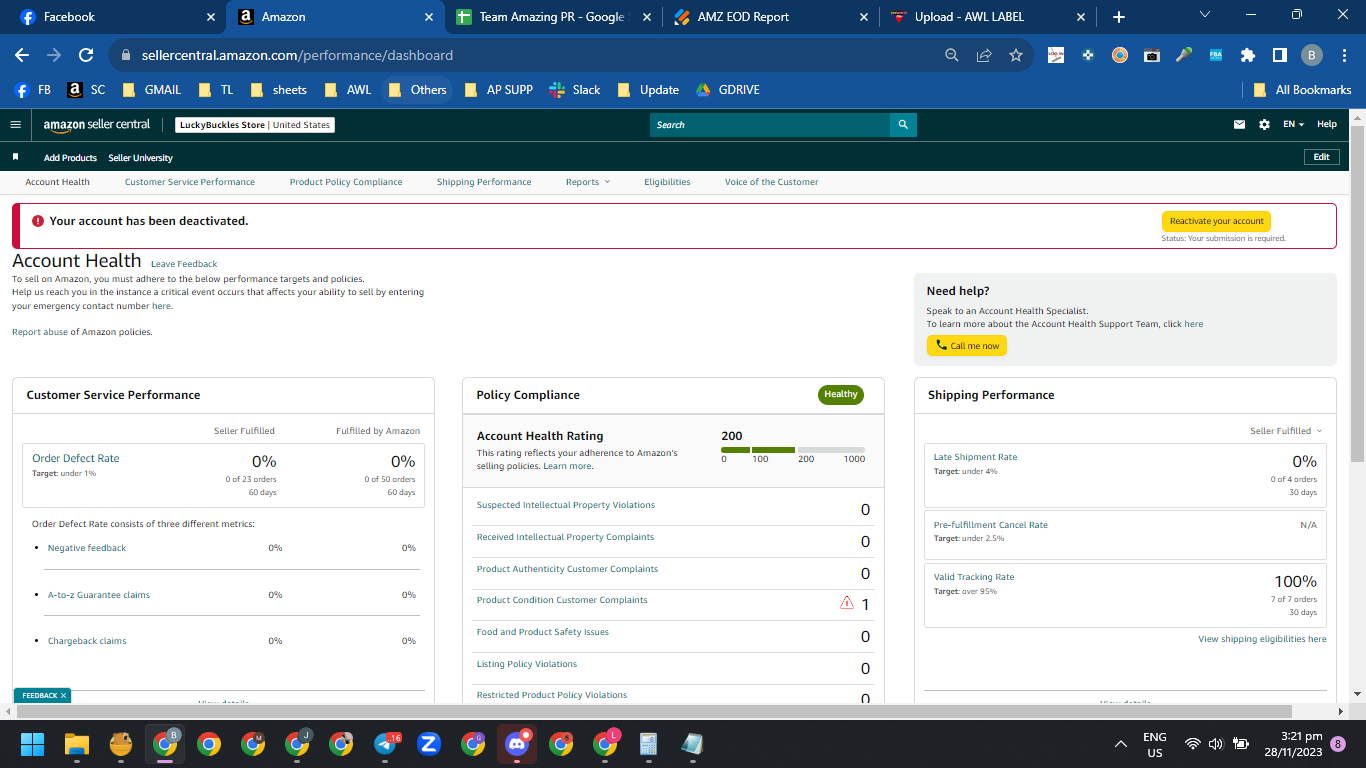Switch to the Upload - AWL LABEL tab
Viewport: 1366px width, 768px height.
988,17
